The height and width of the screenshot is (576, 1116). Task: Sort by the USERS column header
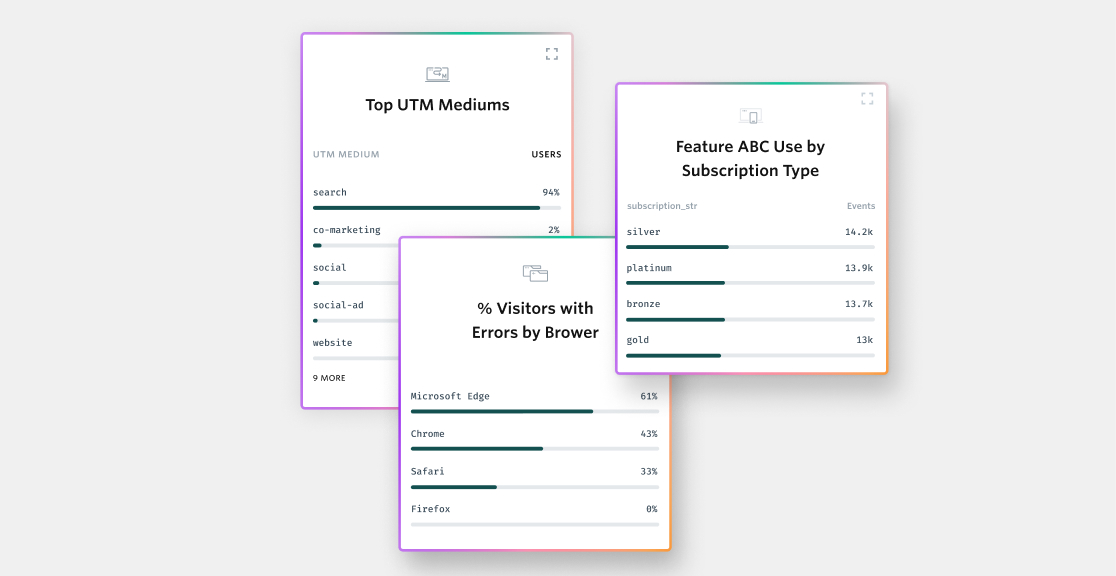pos(546,154)
